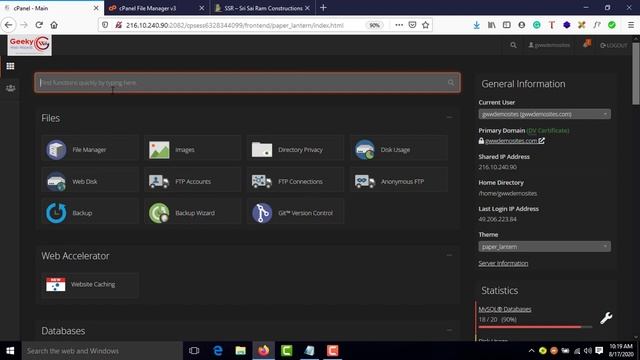Collapse the Databases section
Image resolution: width=640 pixels, height=360 pixels.
coord(449,330)
